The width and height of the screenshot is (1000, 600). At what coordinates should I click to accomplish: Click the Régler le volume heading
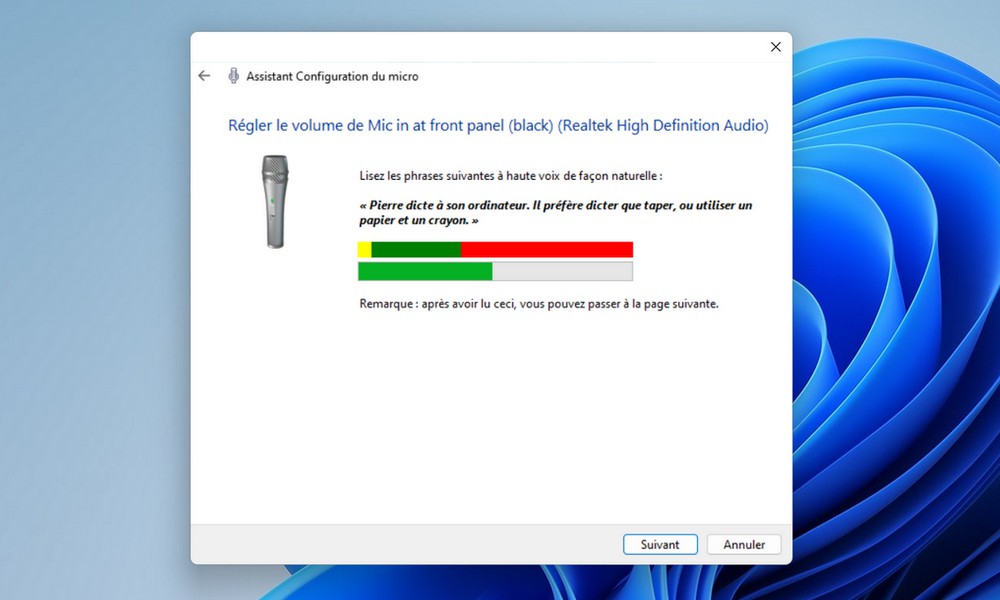(x=498, y=126)
